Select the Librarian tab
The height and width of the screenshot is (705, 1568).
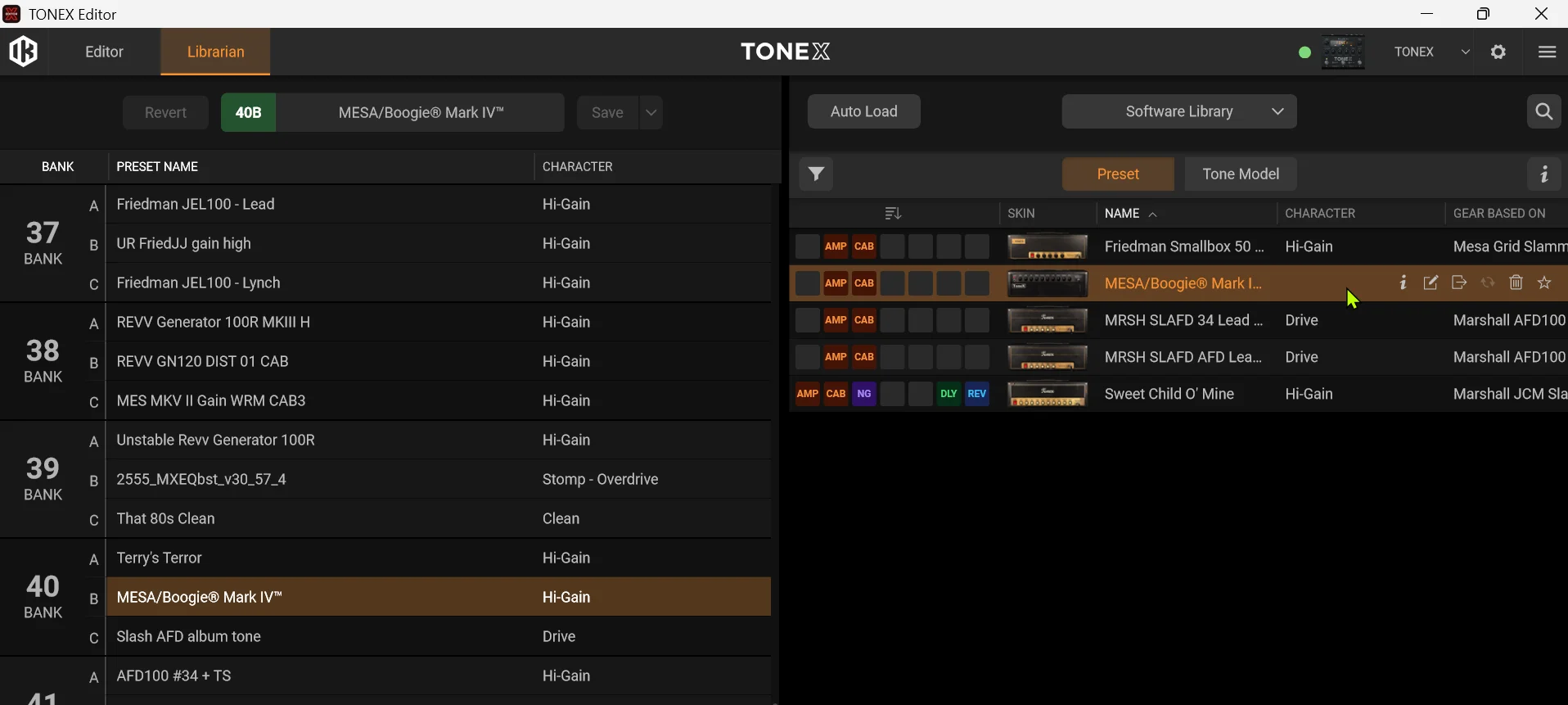(x=216, y=52)
